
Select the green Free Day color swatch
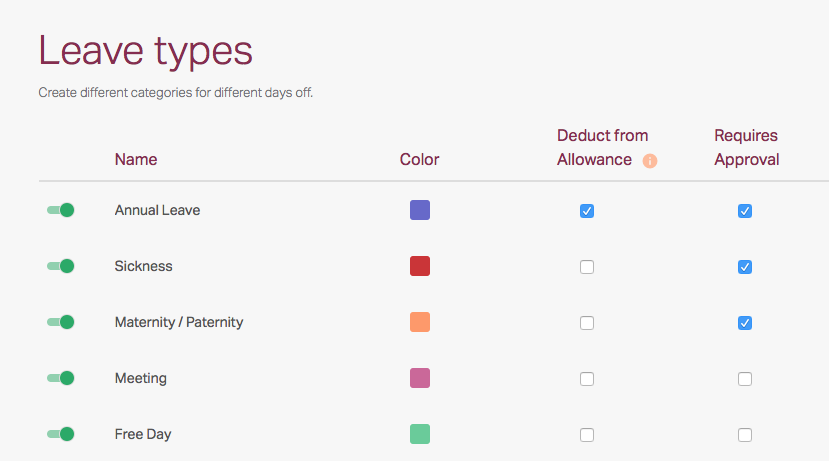click(x=420, y=434)
